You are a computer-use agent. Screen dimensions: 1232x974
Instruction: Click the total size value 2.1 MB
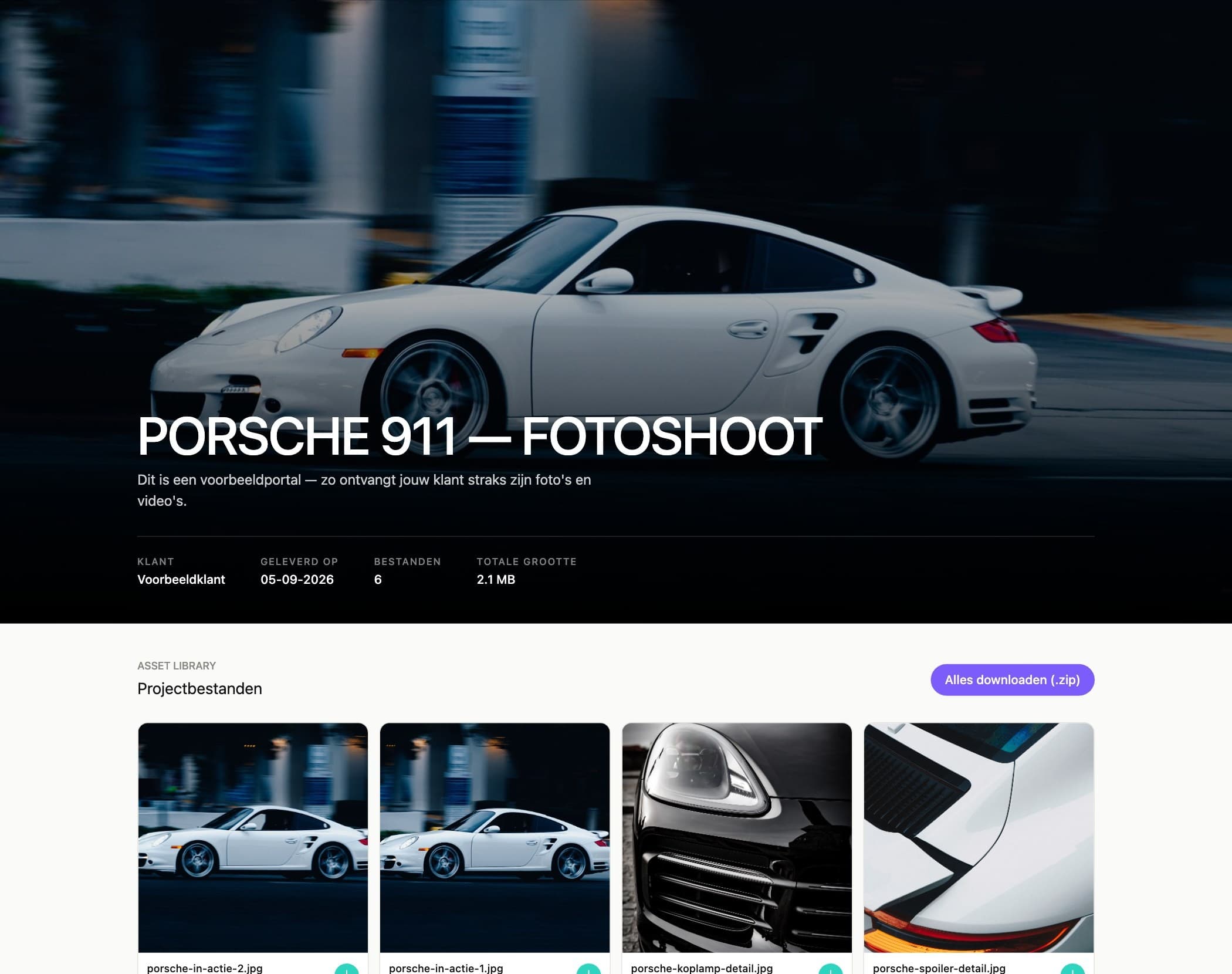pos(496,580)
